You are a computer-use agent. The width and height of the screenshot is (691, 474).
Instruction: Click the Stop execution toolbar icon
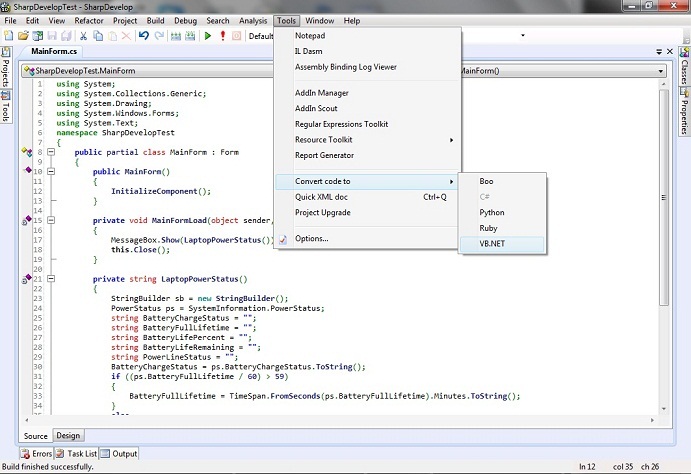[x=237, y=36]
